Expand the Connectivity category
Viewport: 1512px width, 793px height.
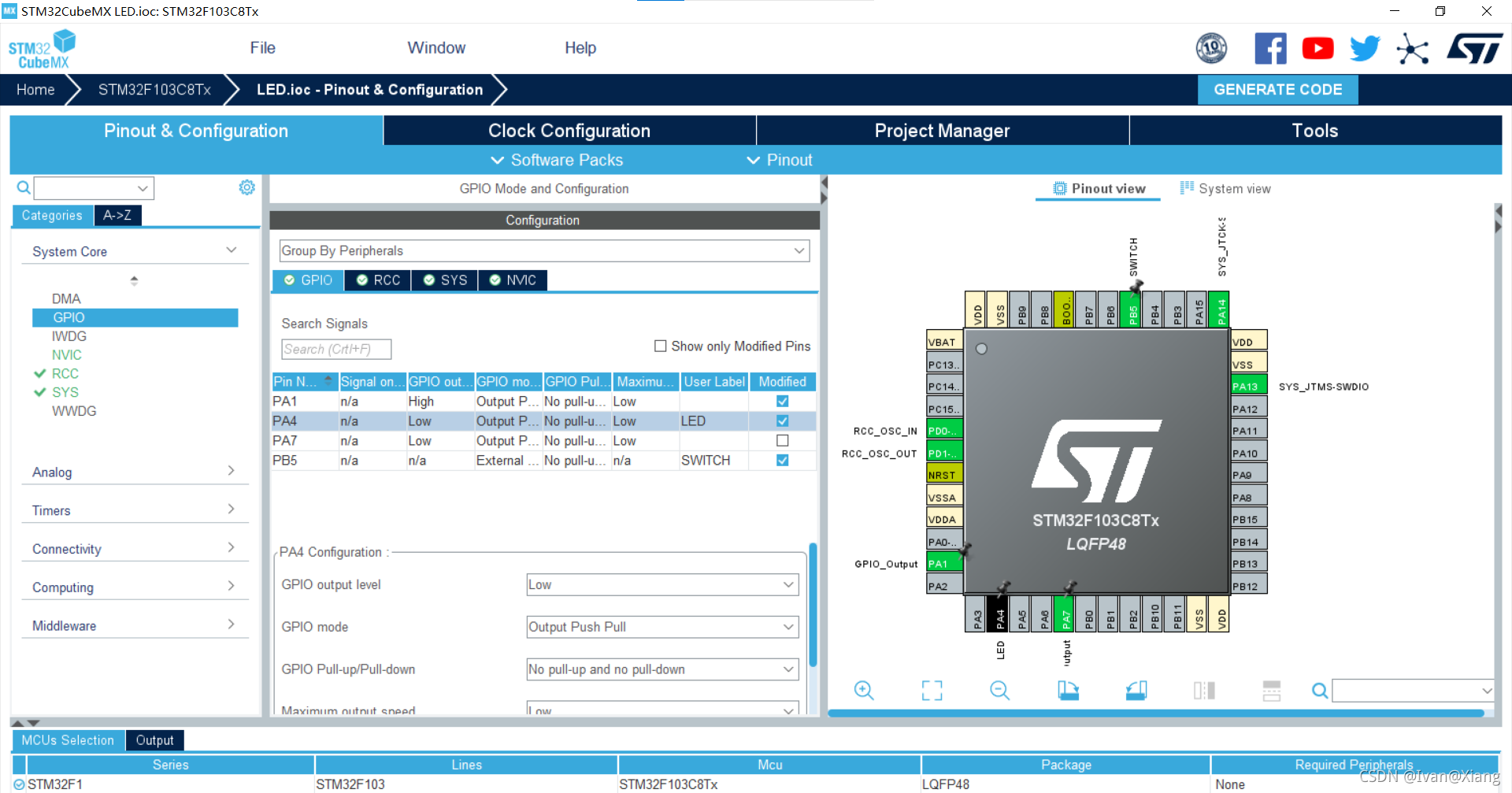click(x=134, y=549)
